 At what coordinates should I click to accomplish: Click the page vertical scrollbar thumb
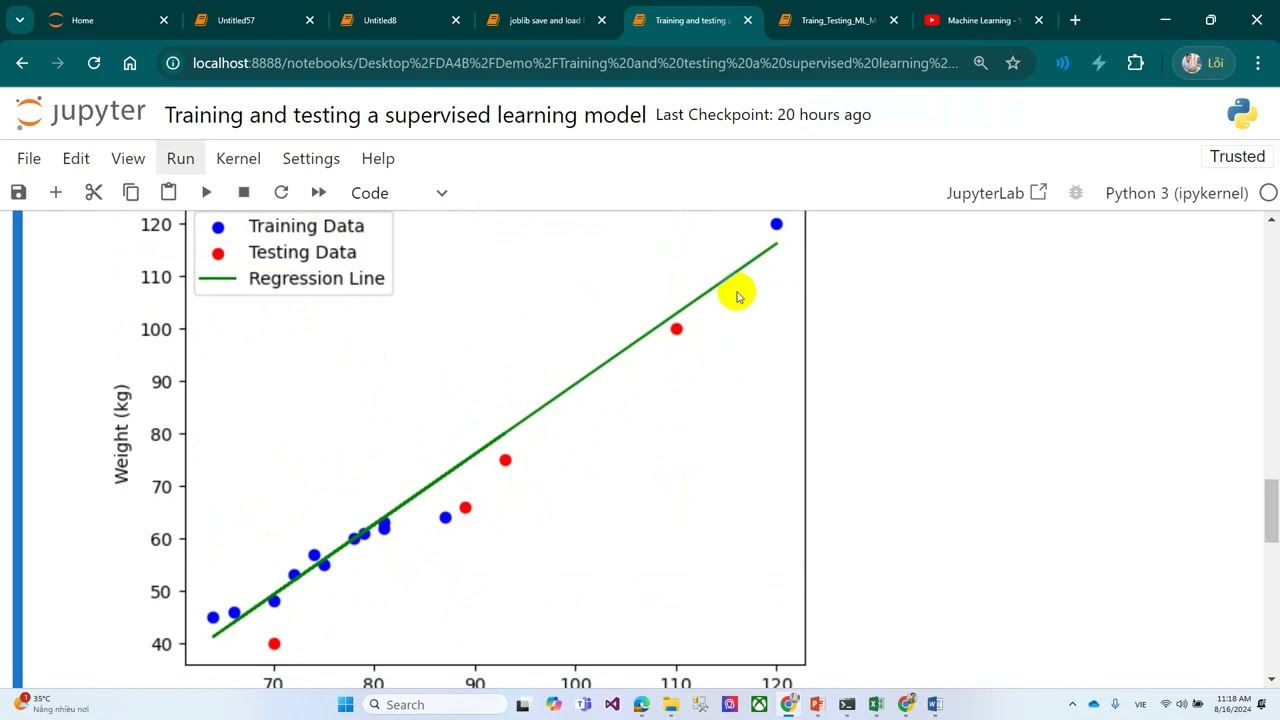[x=1271, y=511]
